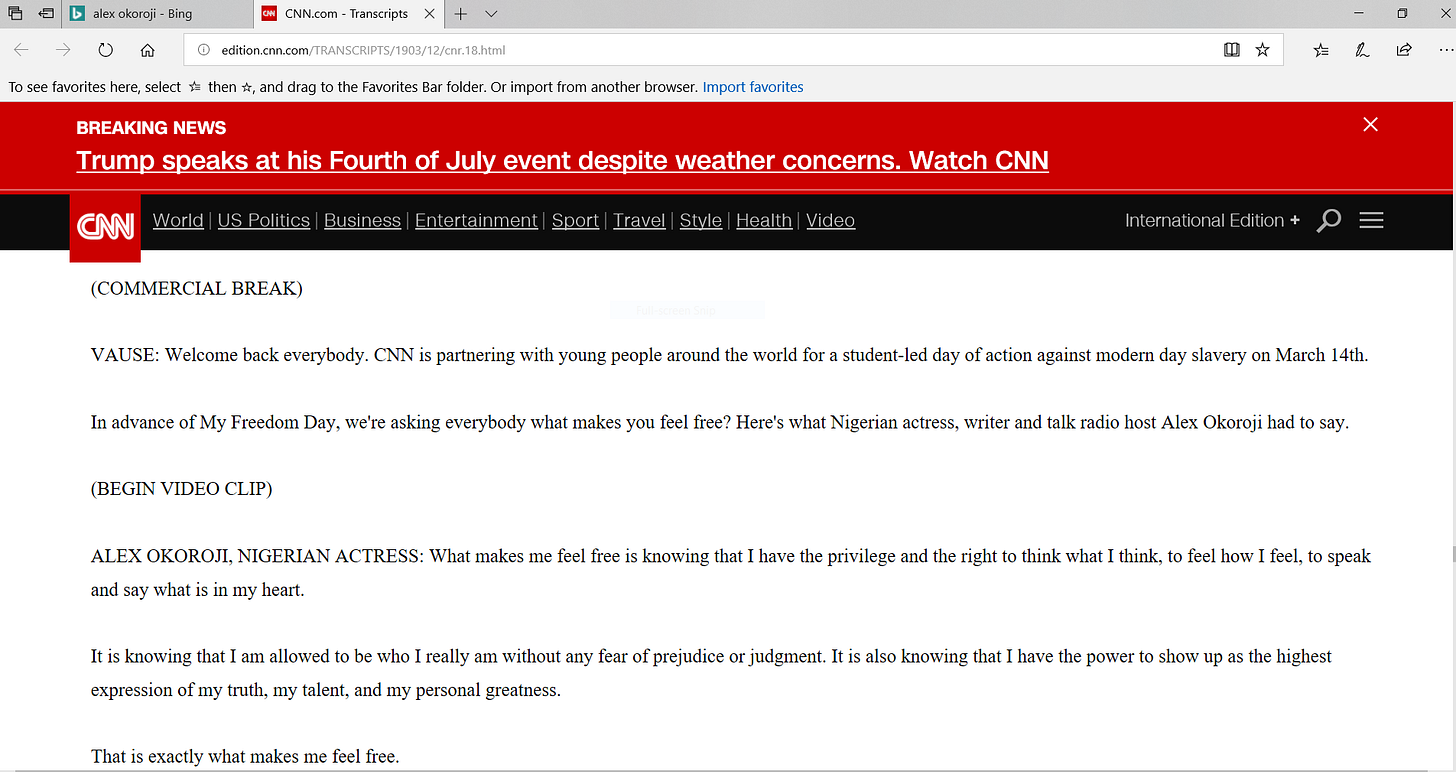
Task: Open the CNN hamburger menu
Action: point(1372,220)
